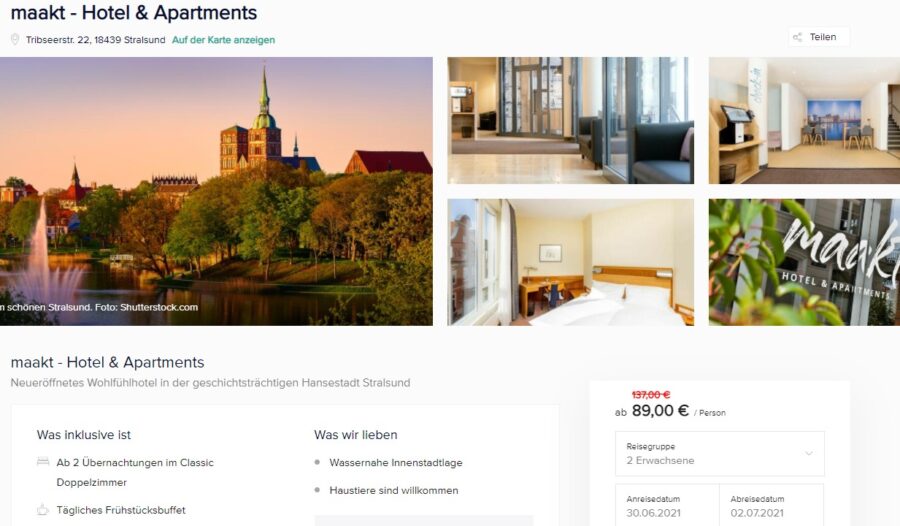
Task: Click the maakt - Hotel & Apartments page title
Action: [134, 13]
